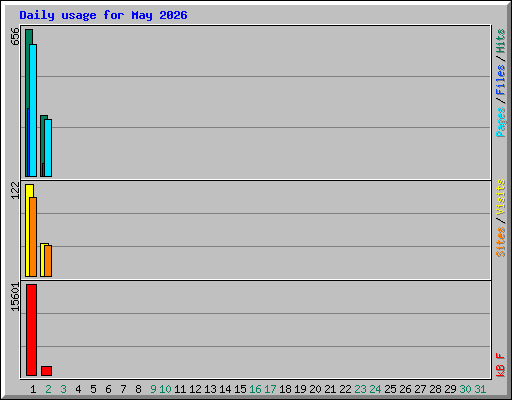Click day 22 on the x-axis

tap(345, 389)
